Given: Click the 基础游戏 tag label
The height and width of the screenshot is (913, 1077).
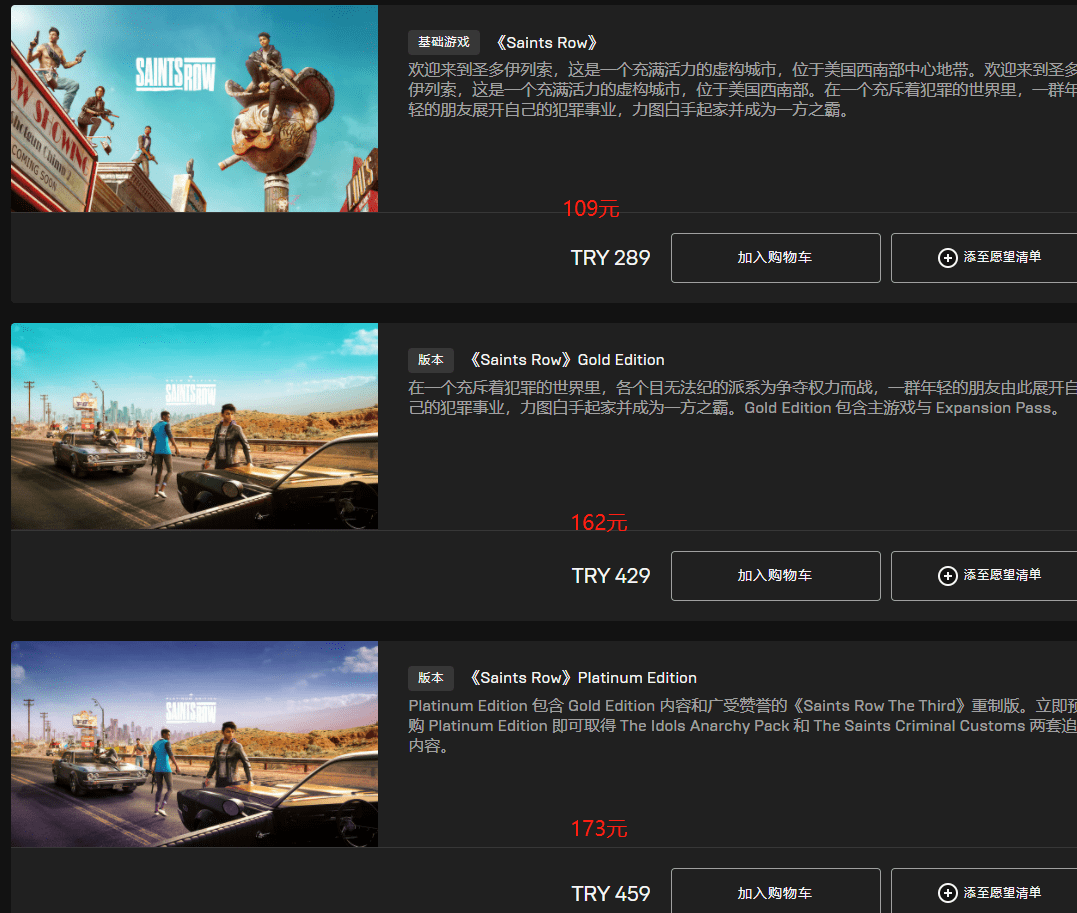Looking at the screenshot, I should coord(444,43).
